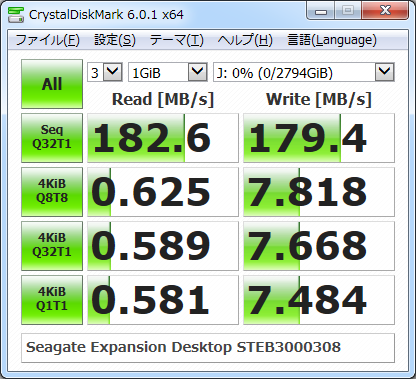Close the CrystalDiskMark window

pyautogui.click(x=385, y=11)
